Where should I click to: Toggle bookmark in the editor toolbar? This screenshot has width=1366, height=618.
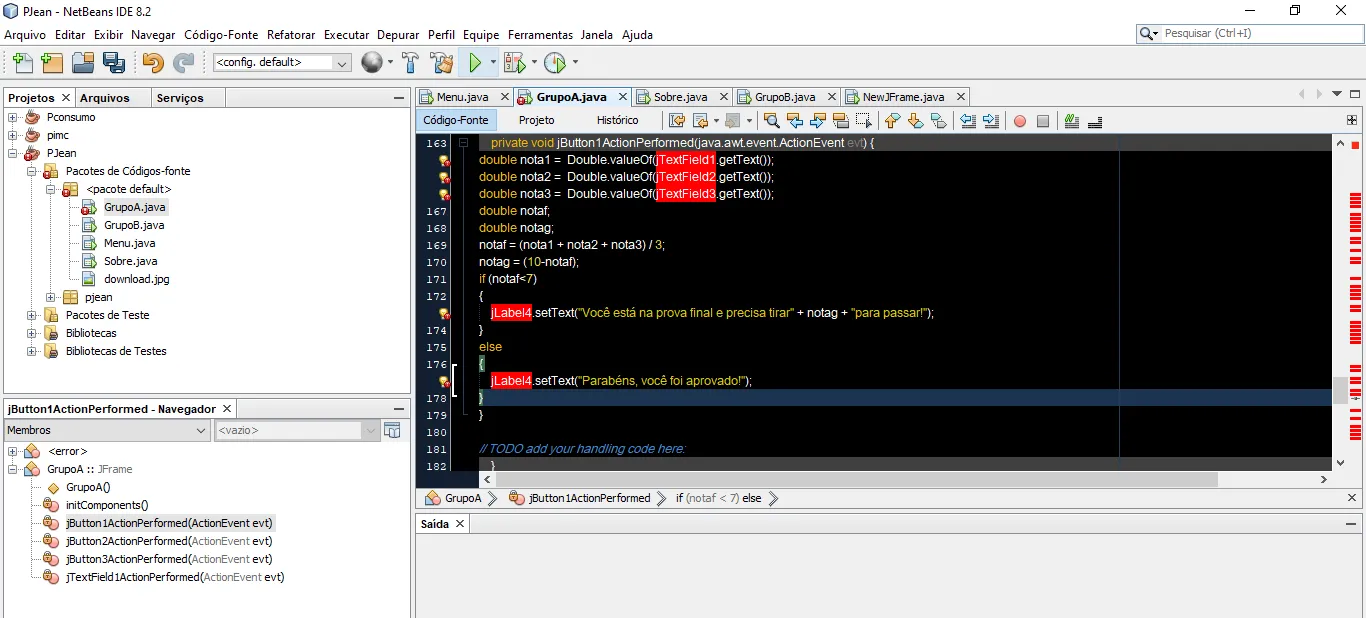tap(938, 121)
